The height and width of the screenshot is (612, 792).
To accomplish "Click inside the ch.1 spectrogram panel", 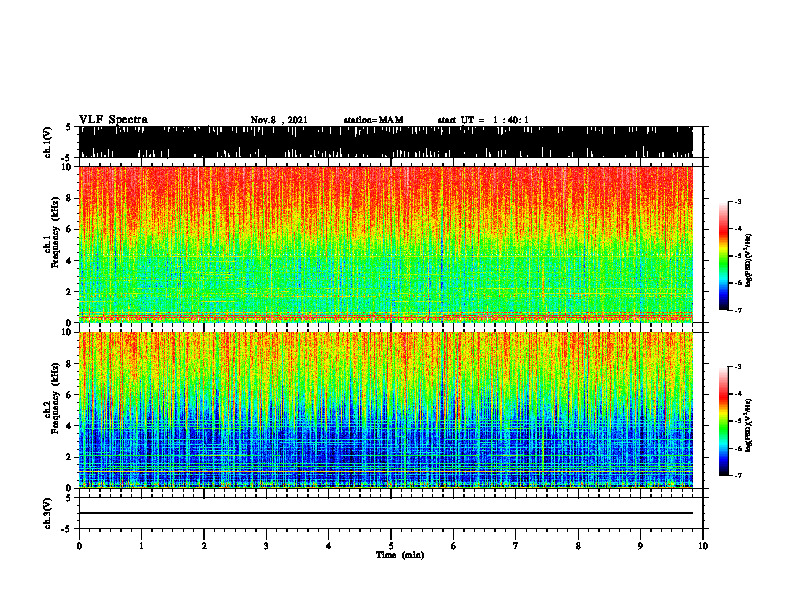I will [386, 244].
